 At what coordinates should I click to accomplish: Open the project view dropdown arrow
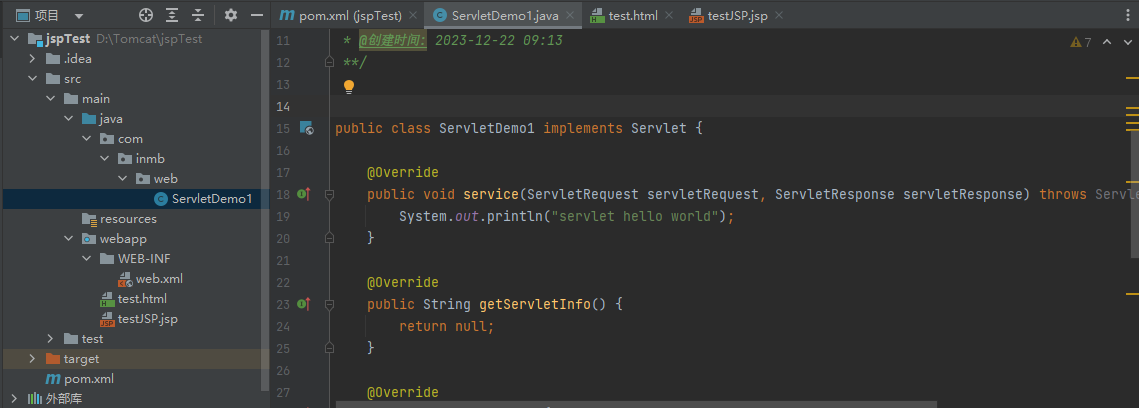click(x=79, y=16)
